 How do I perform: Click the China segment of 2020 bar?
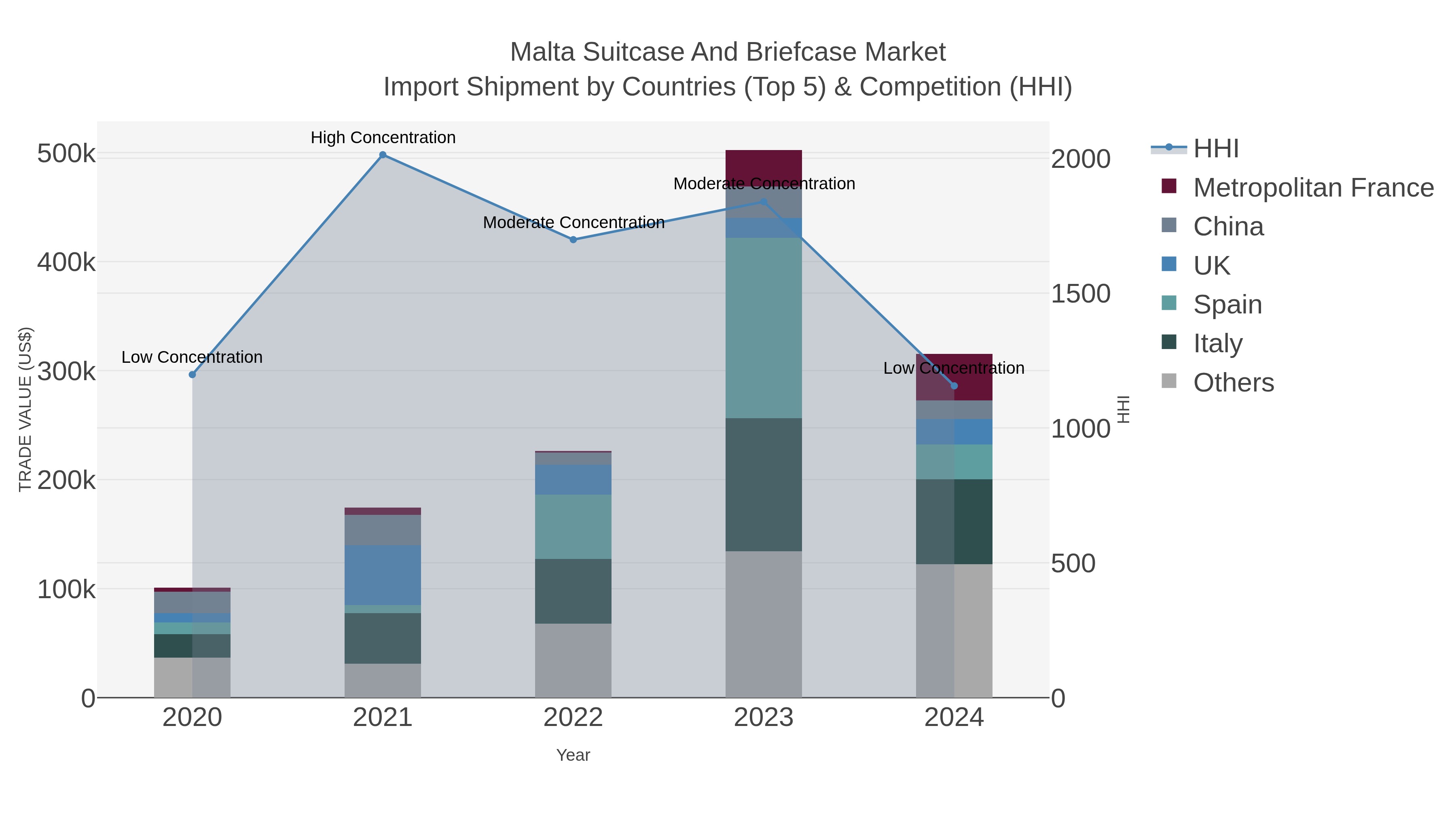192,603
